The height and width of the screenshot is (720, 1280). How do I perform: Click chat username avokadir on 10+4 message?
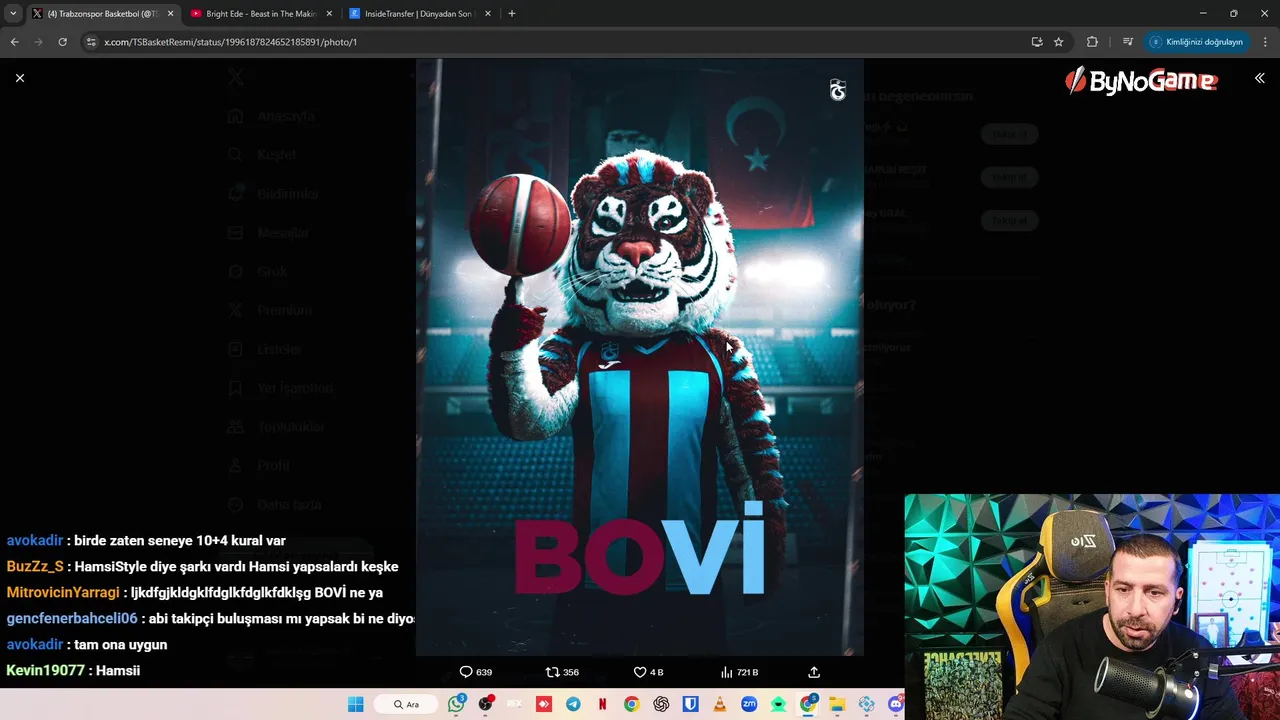point(35,540)
